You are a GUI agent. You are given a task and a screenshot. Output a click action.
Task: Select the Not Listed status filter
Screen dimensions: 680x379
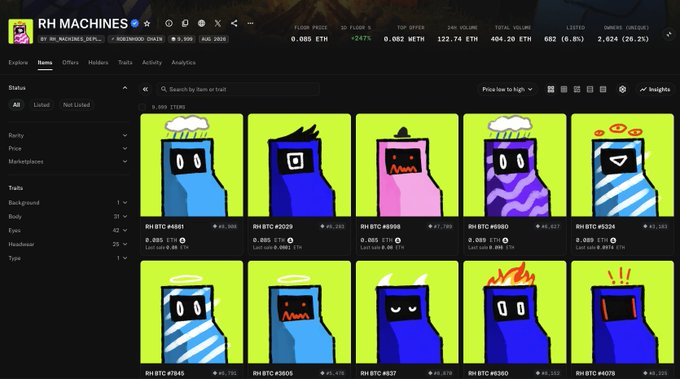pyautogui.click(x=76, y=105)
